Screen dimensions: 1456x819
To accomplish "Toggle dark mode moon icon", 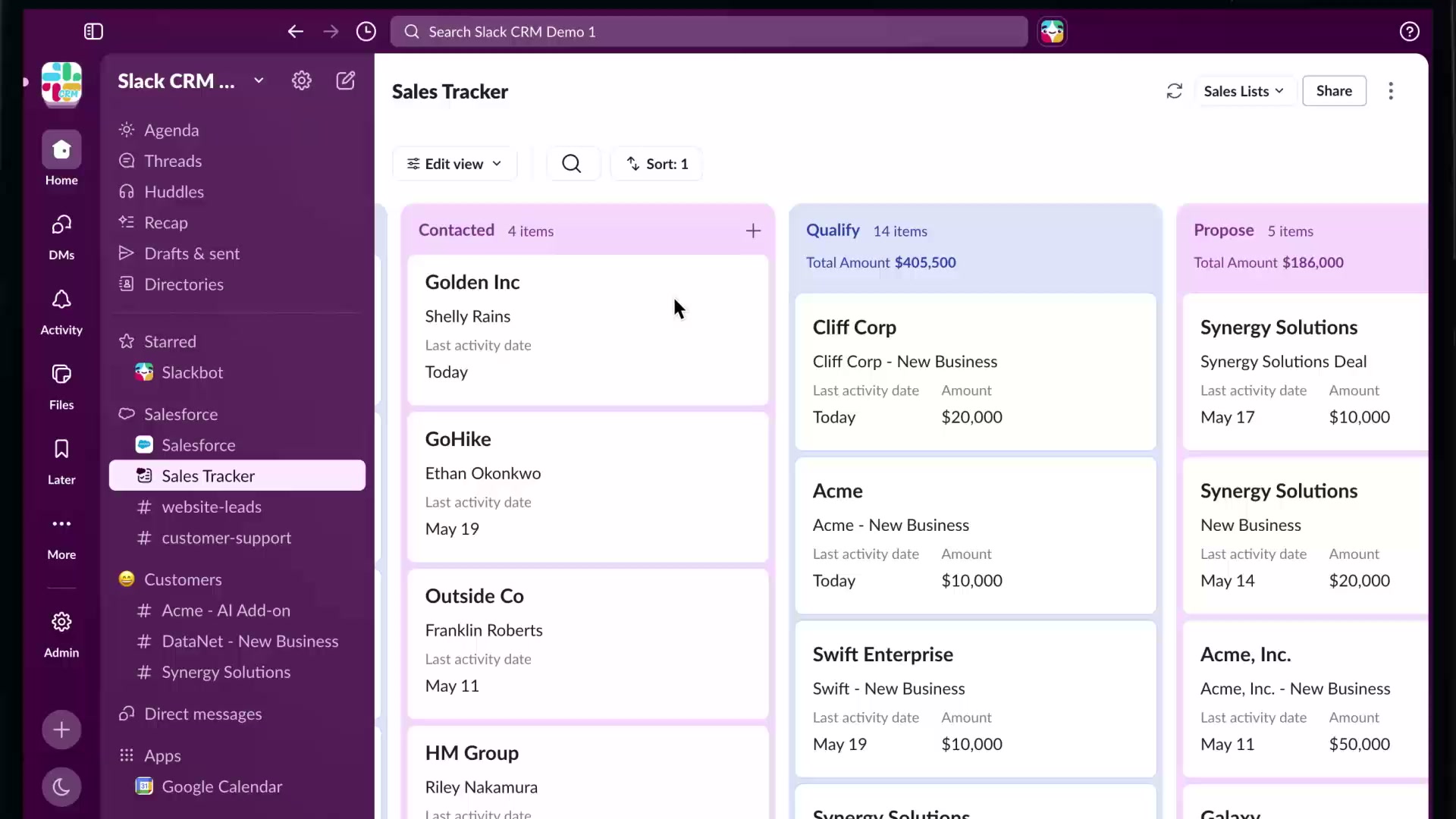I will tap(61, 787).
